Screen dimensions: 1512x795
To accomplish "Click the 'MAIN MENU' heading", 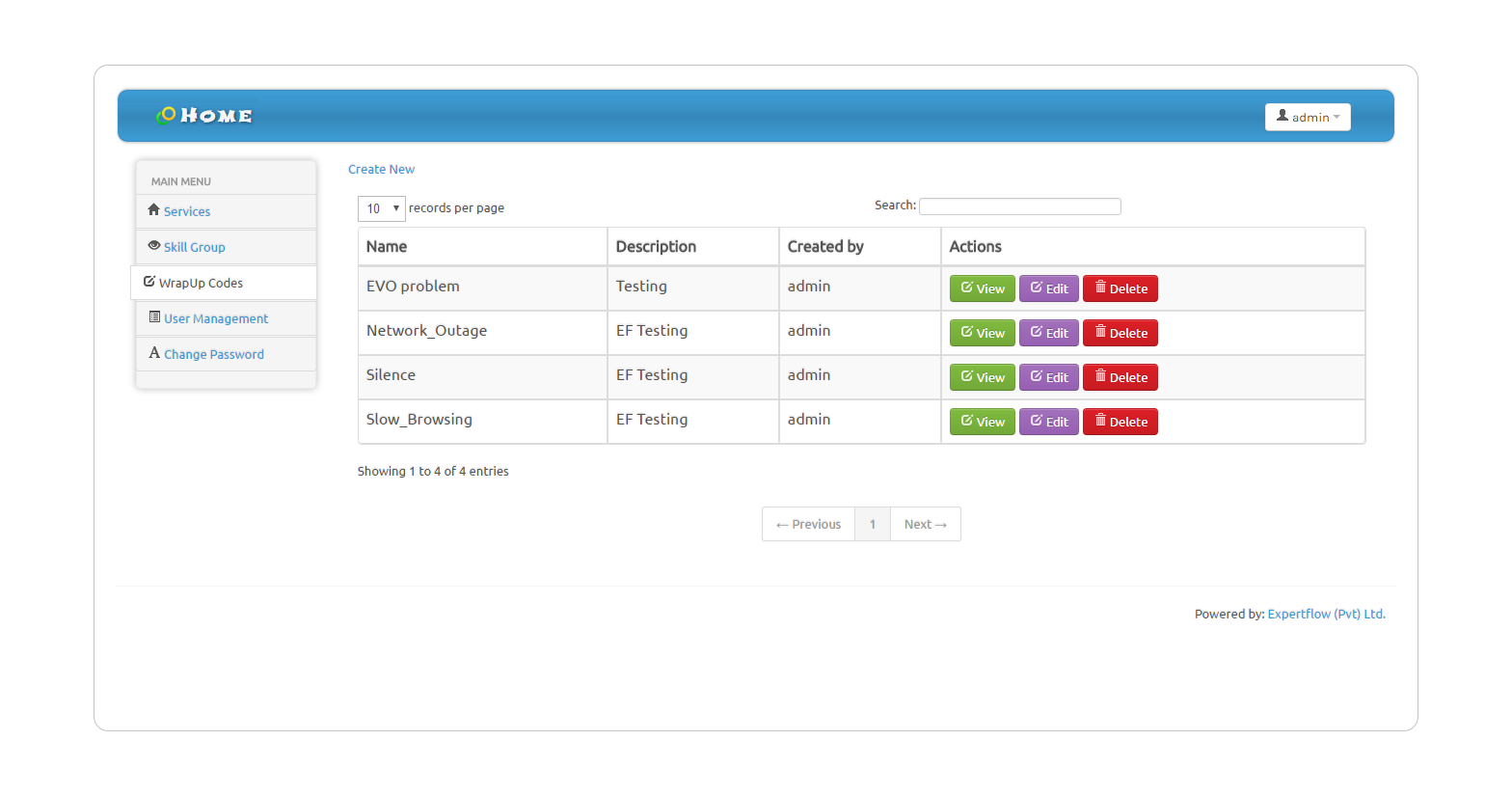I will click(181, 181).
